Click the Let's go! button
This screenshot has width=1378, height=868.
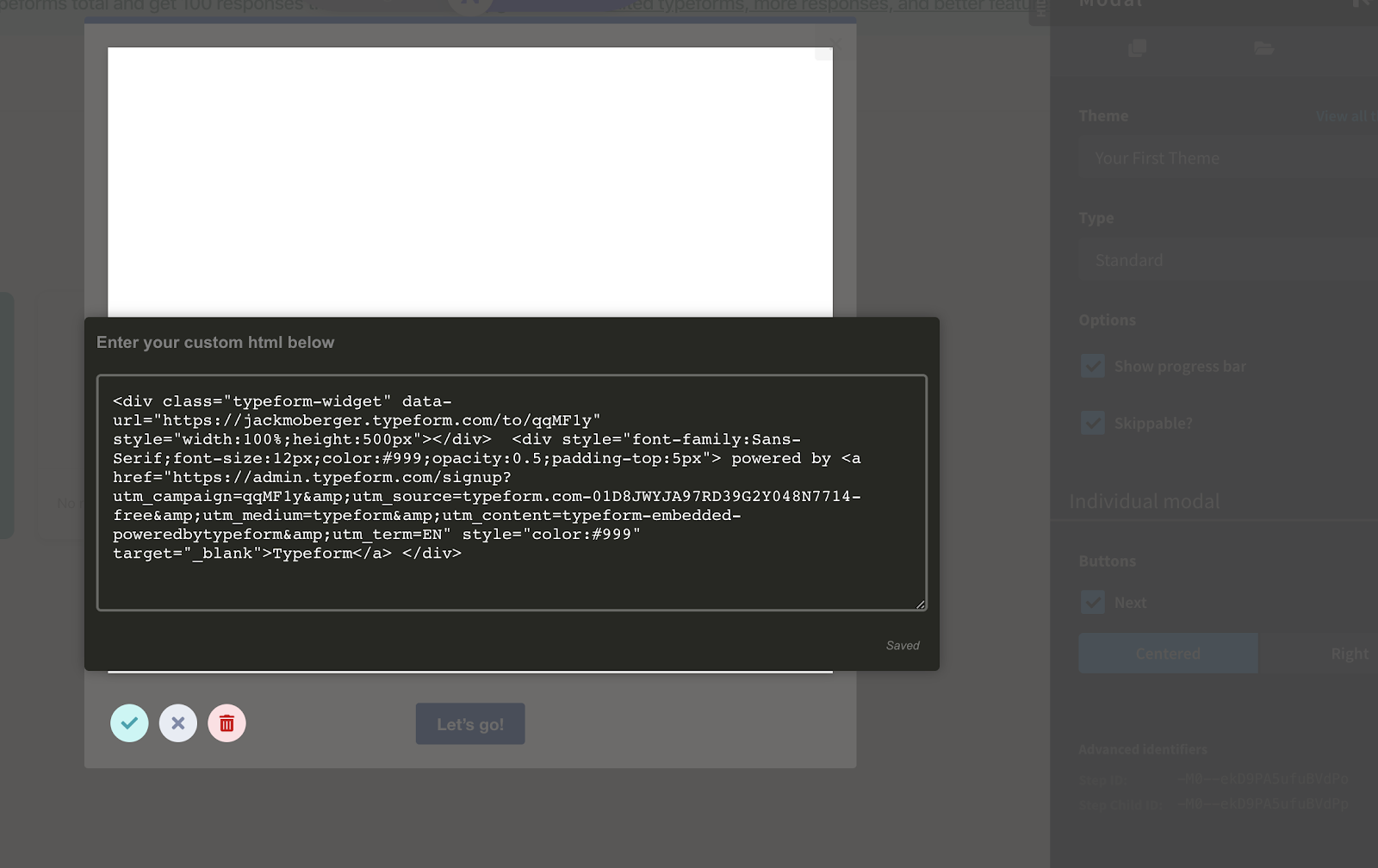click(470, 724)
